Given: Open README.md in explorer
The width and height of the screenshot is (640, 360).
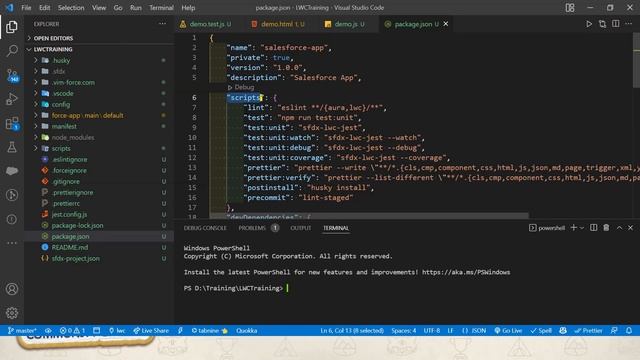Looking at the screenshot, I should tap(70, 247).
